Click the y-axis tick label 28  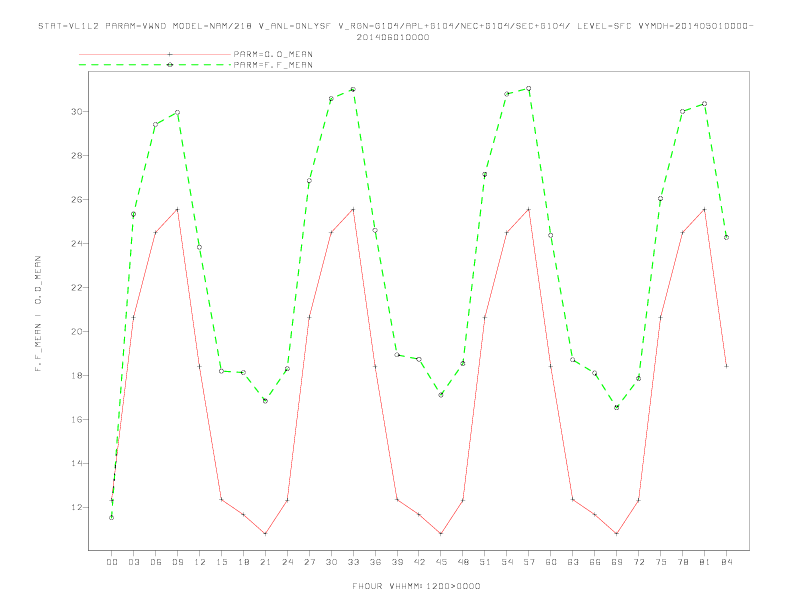coord(76,156)
